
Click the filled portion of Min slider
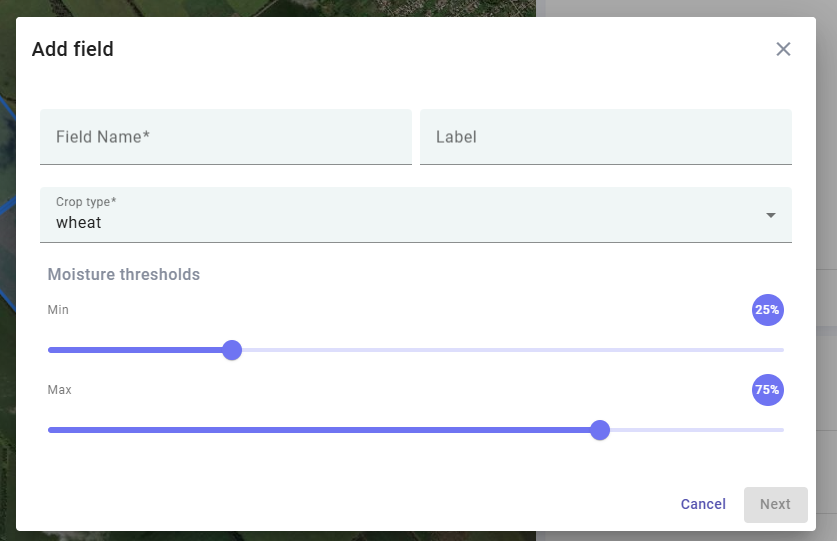pos(140,350)
